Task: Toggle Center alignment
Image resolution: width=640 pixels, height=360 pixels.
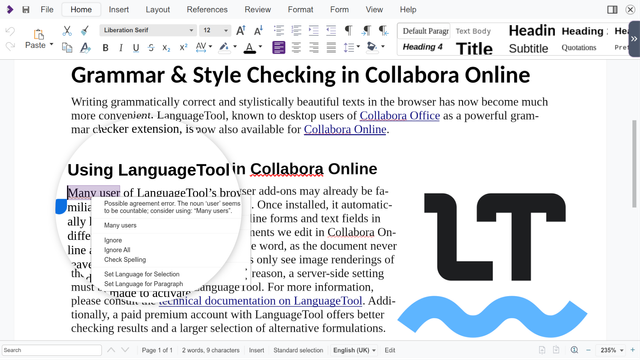Action: (x=296, y=48)
